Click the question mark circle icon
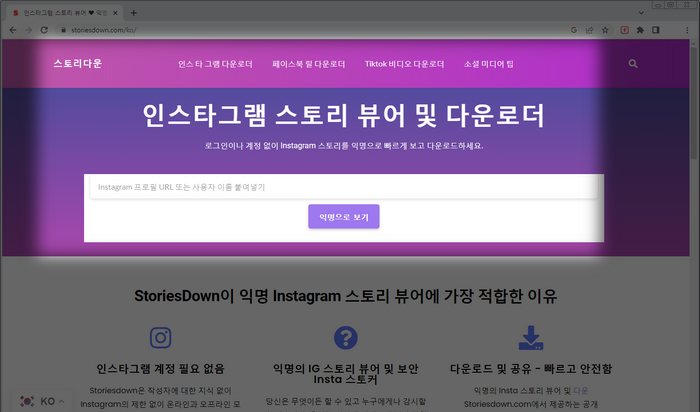Image resolution: width=700 pixels, height=412 pixels. [346, 337]
